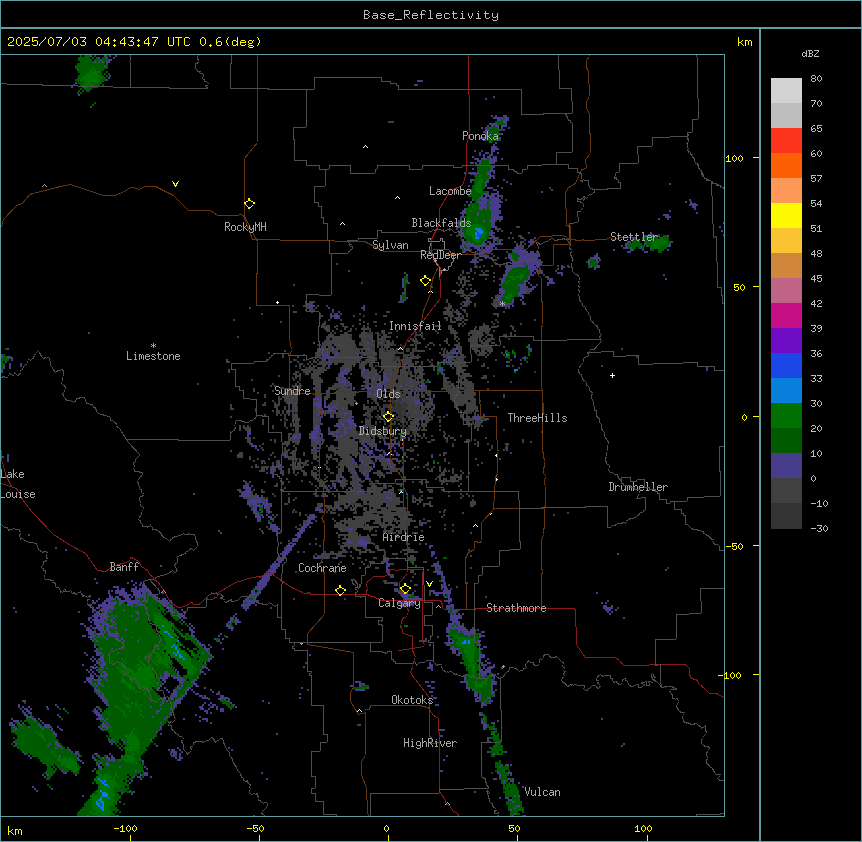862x842 pixels.
Task: Click the HighRiver city label
Action: tap(430, 743)
